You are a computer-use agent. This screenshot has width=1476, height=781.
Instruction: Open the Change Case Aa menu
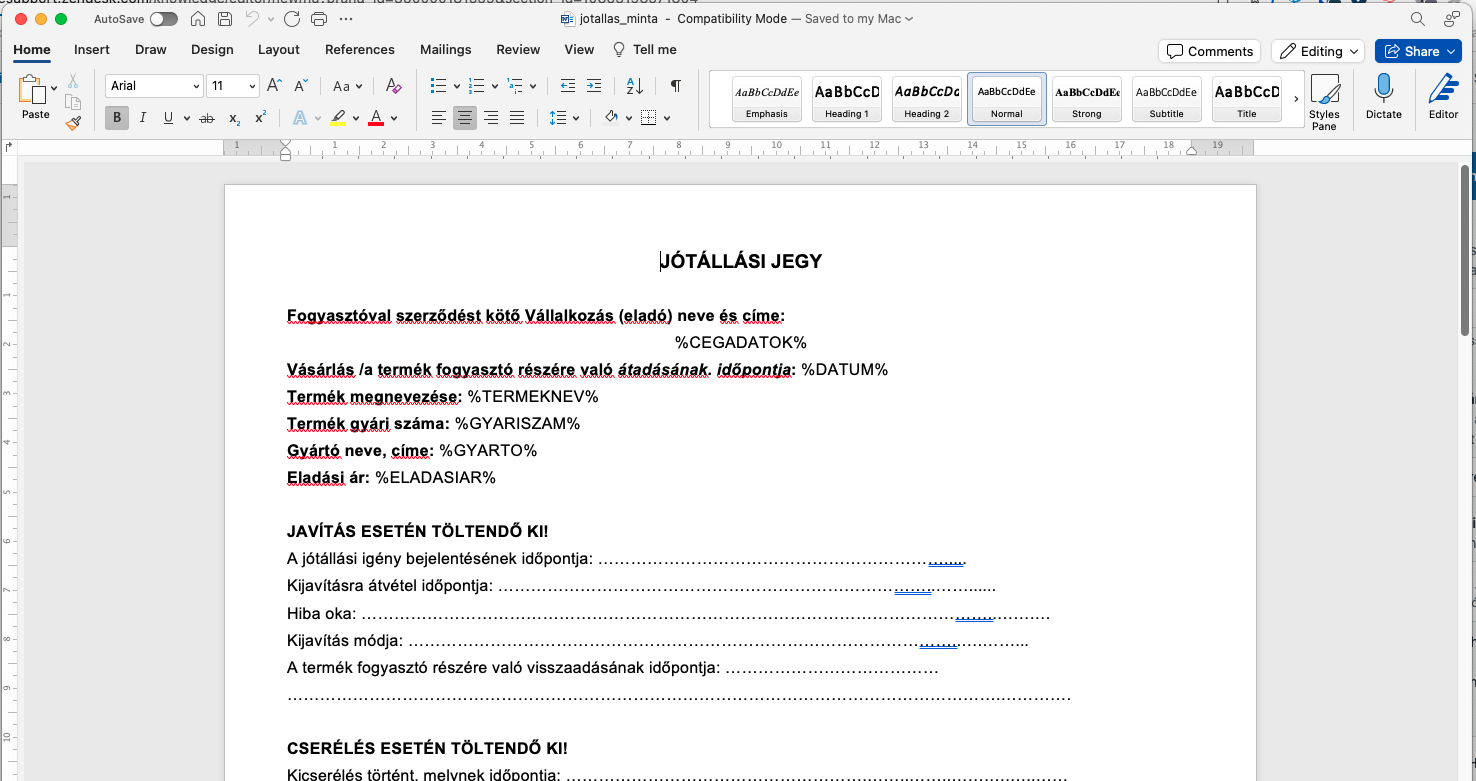pos(347,86)
